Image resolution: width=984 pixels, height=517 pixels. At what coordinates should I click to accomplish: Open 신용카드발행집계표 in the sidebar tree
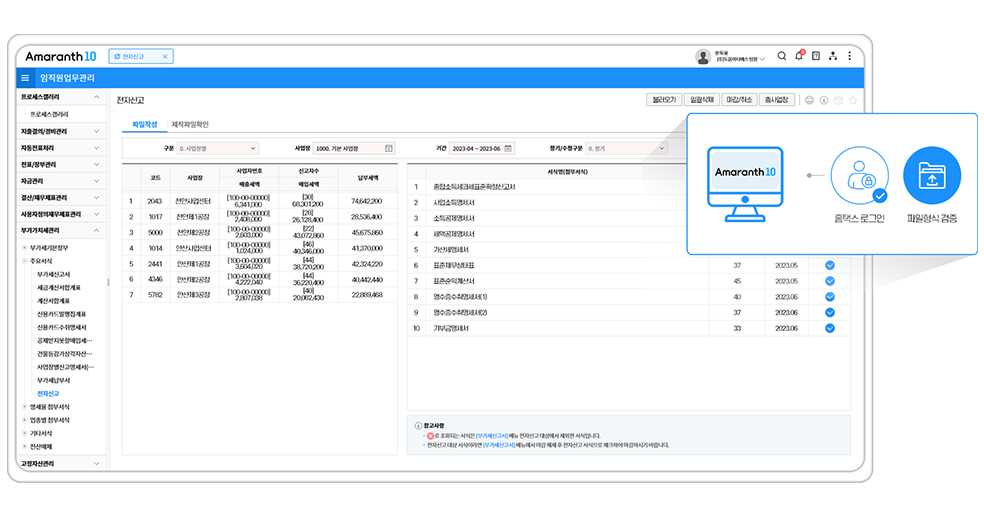61,314
